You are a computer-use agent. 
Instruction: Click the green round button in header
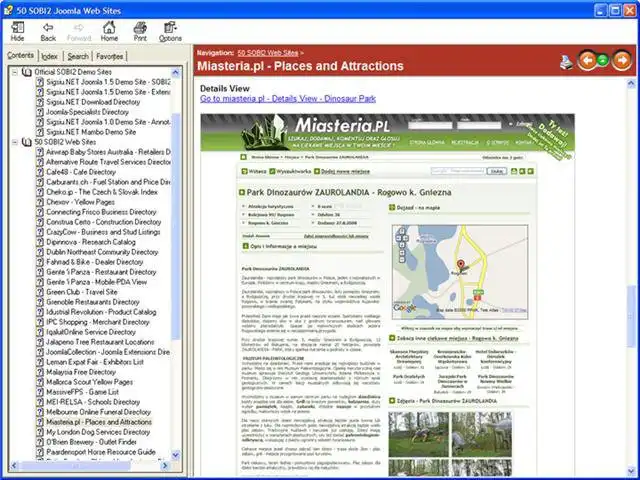click(x=602, y=60)
